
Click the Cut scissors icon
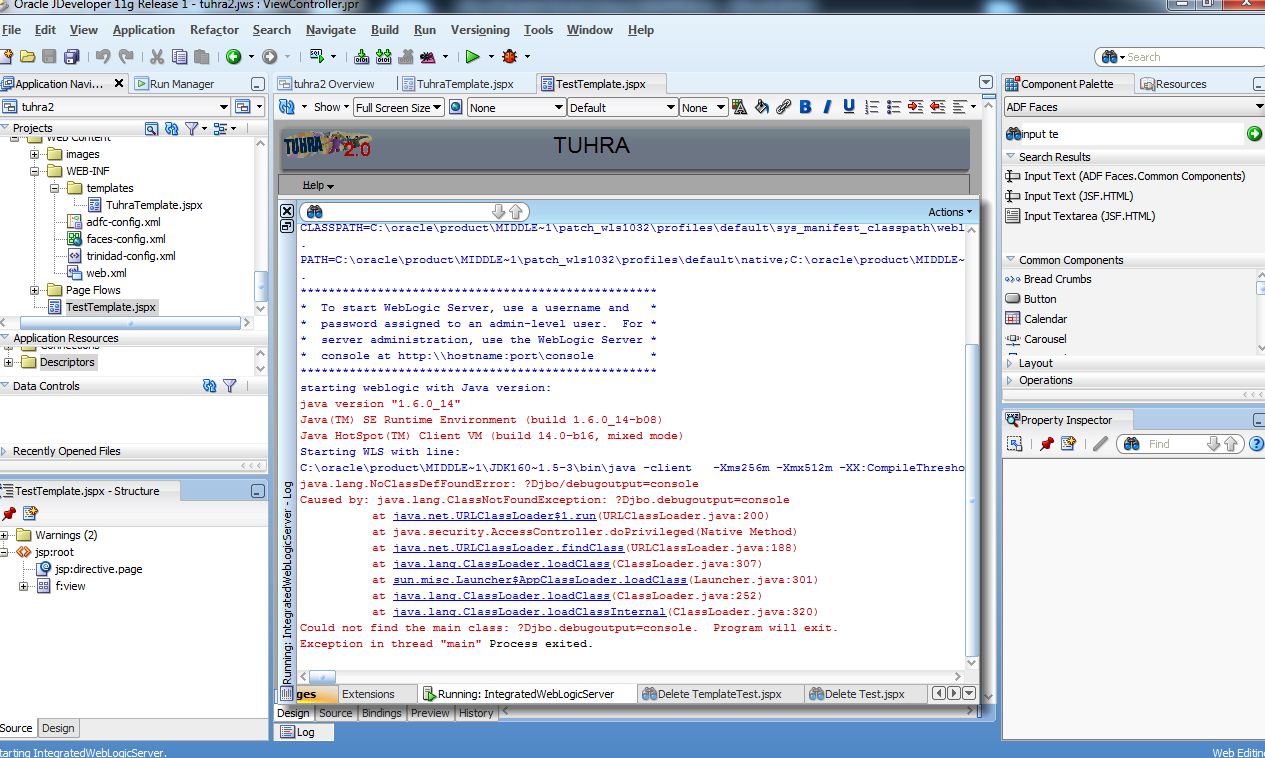(158, 57)
